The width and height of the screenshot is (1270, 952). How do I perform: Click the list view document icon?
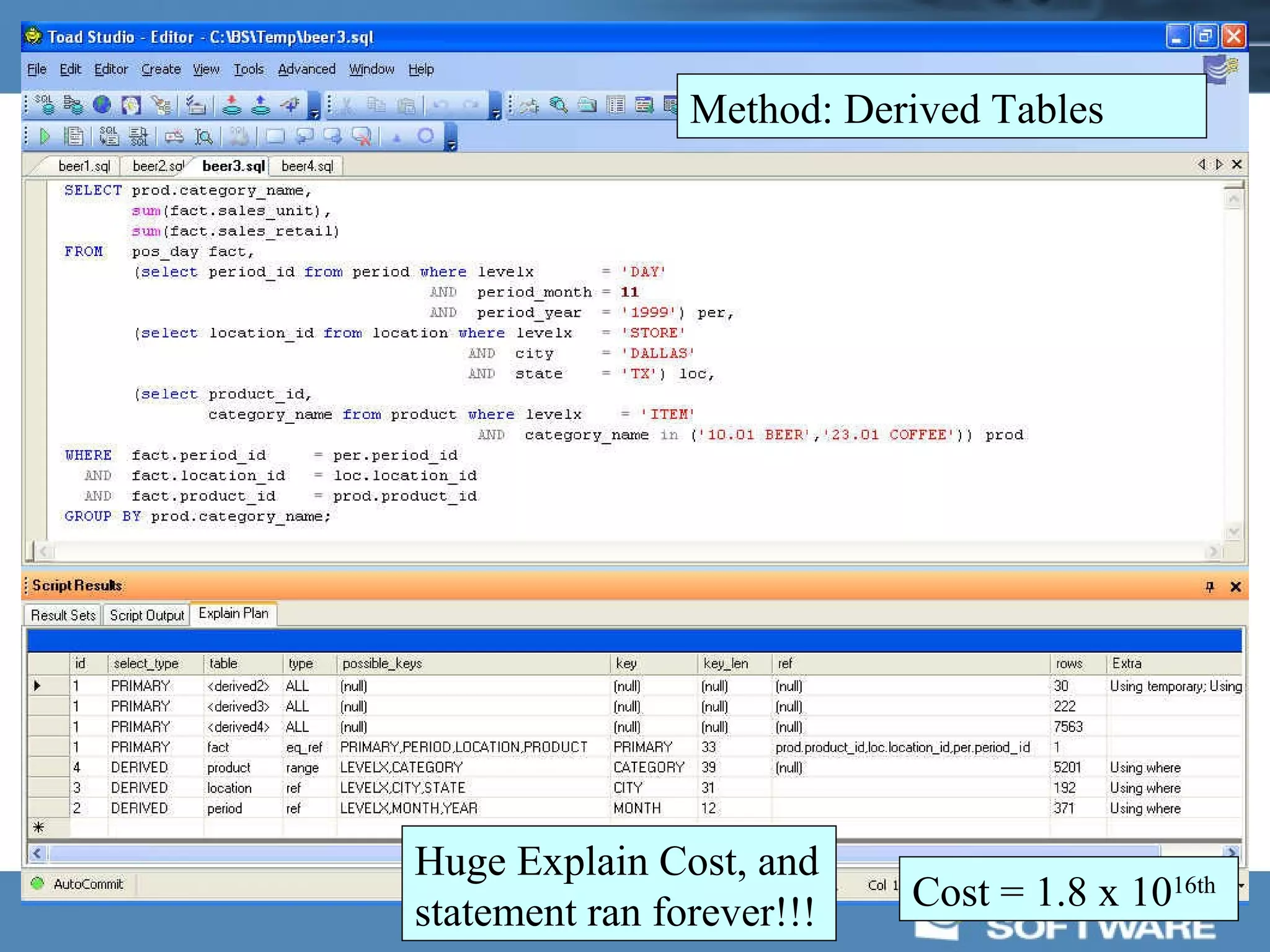(x=616, y=105)
